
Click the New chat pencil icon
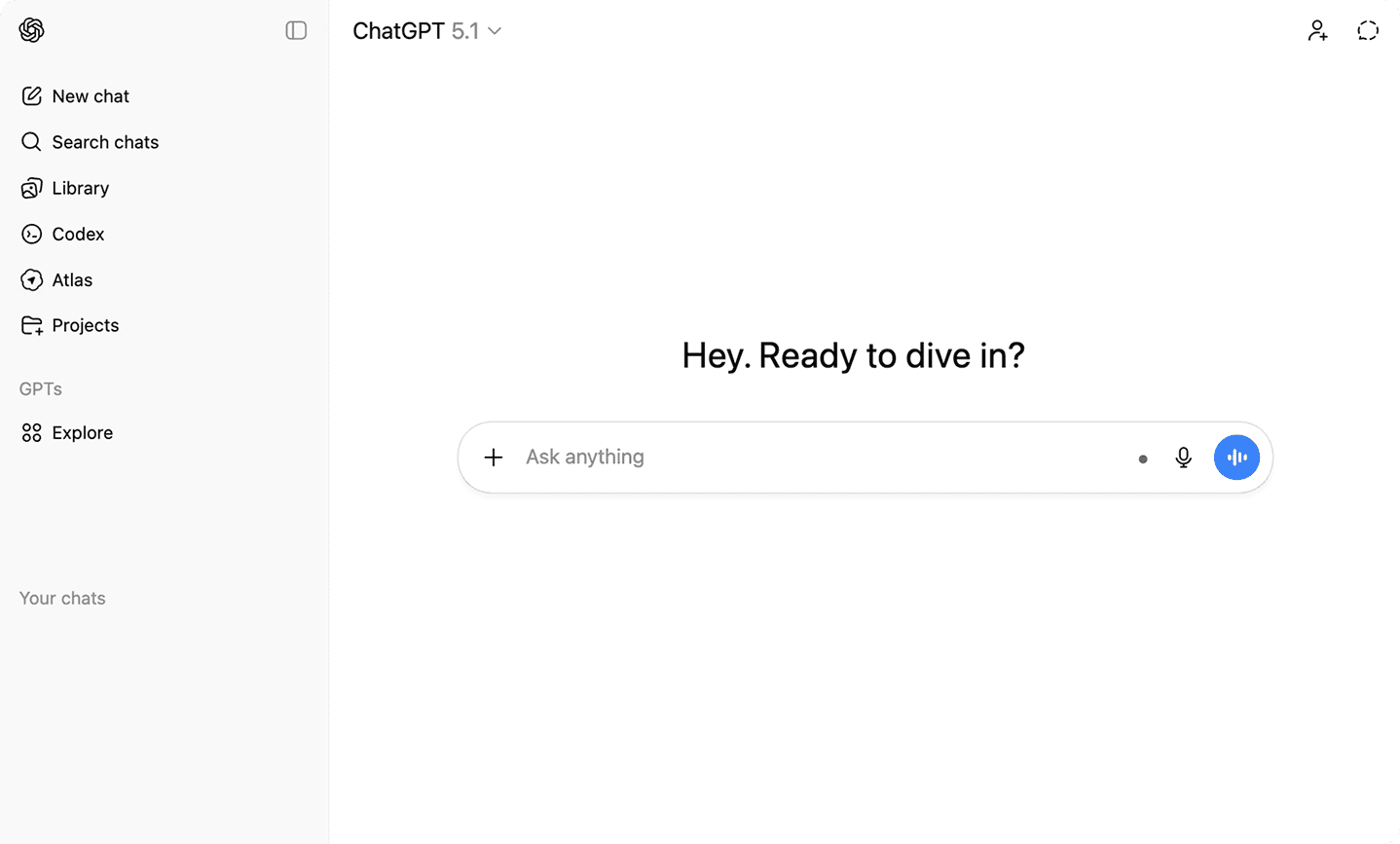pyautogui.click(x=31, y=95)
